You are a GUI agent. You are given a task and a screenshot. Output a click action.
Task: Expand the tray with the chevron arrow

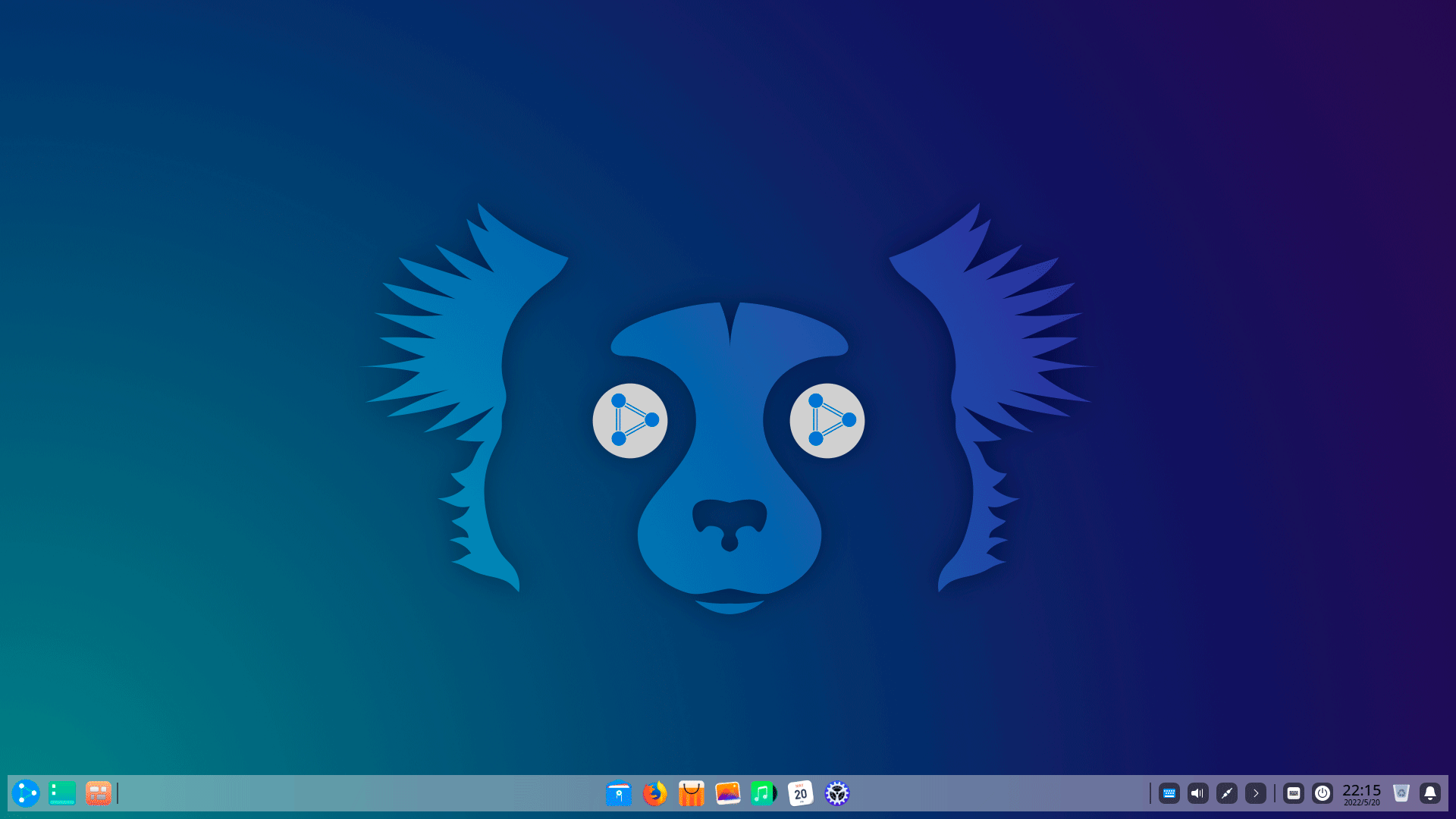coord(1256,793)
